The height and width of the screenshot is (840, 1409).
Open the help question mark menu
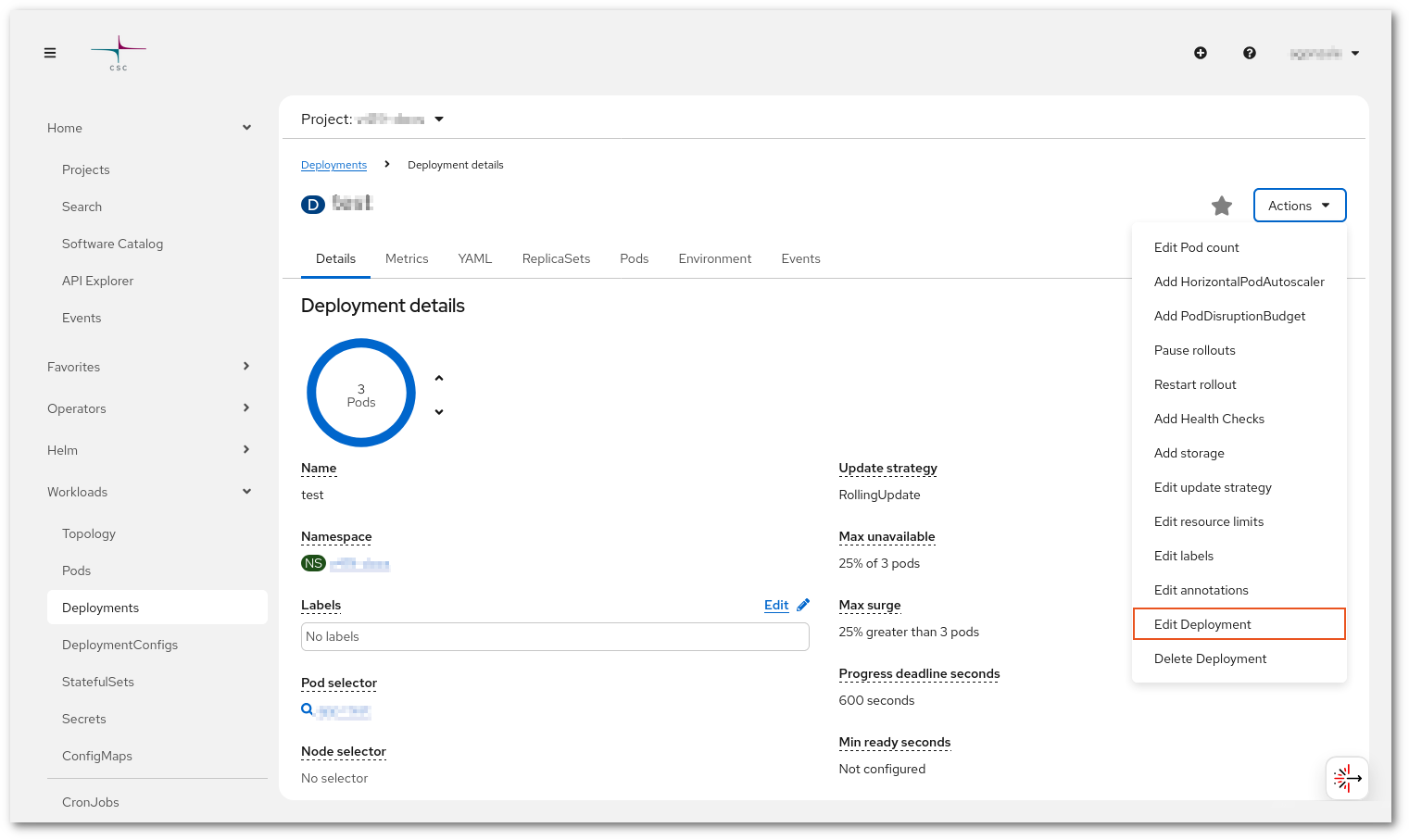1250,53
